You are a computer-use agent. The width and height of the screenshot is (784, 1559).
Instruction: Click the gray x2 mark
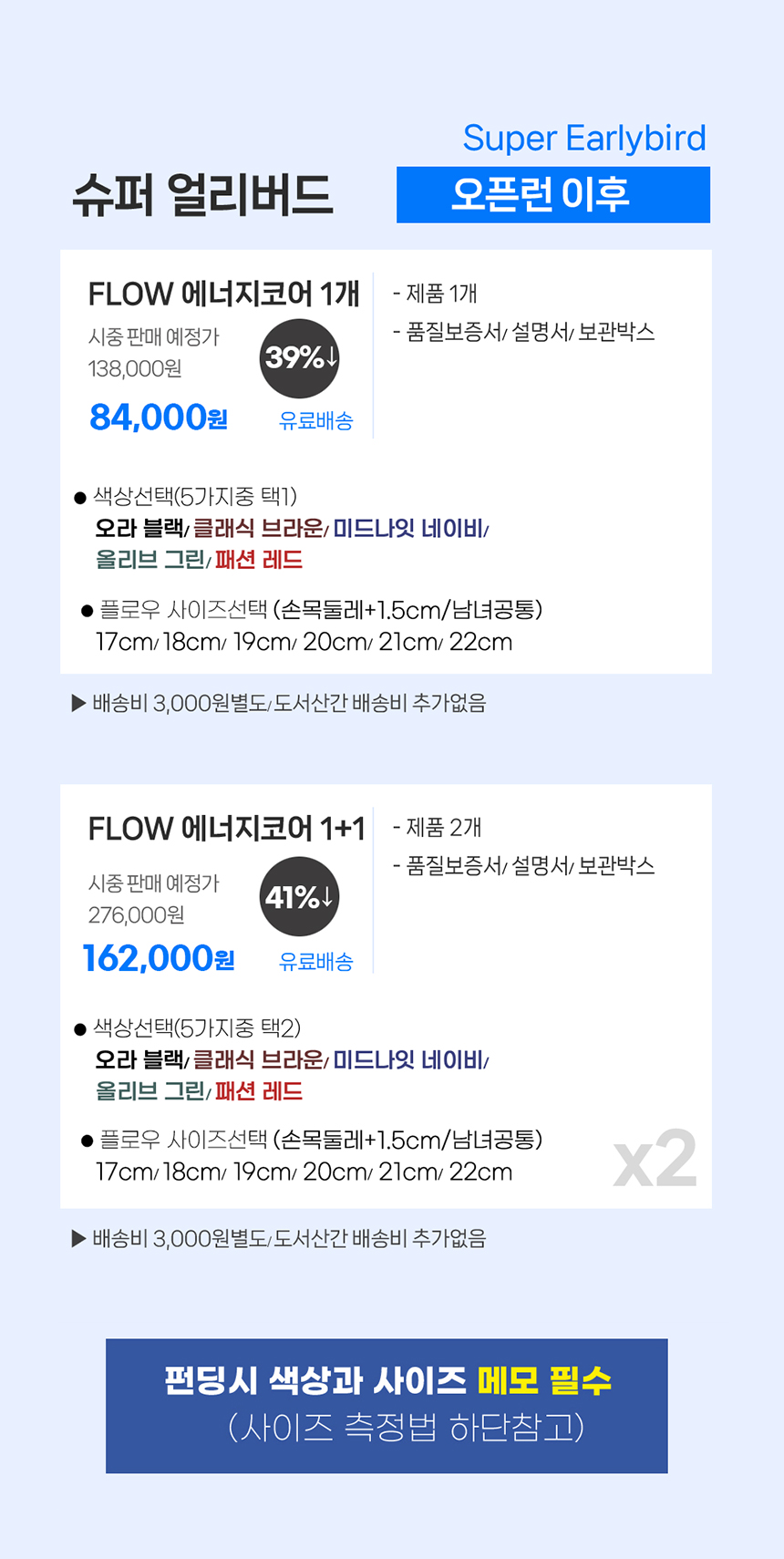click(x=655, y=1160)
